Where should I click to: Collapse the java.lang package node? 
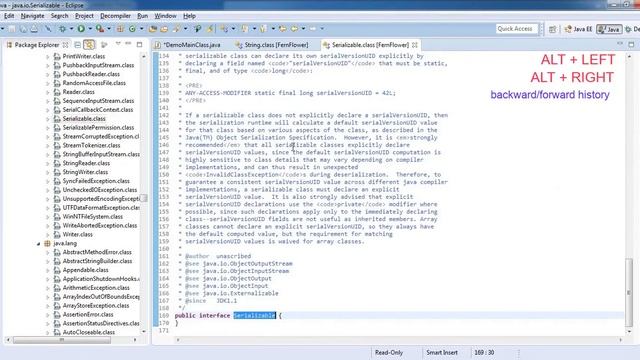tap(39, 244)
